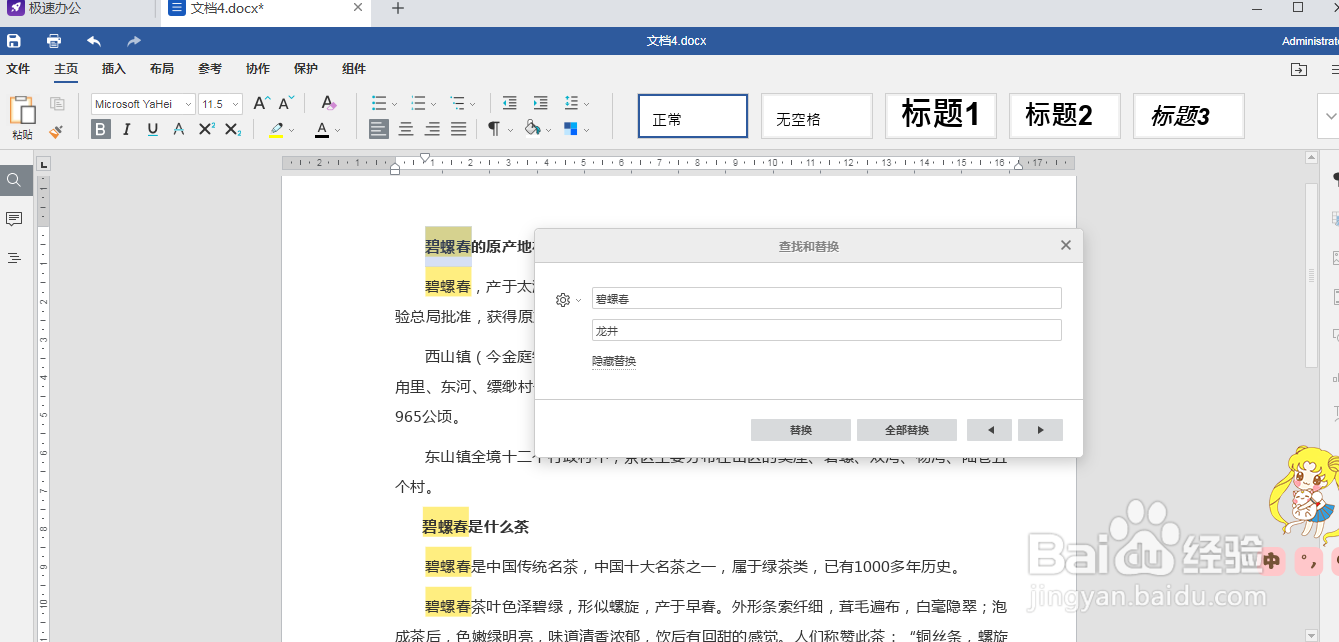Viewport: 1339px width, 642px height.
Task: Apply underline formatting
Action: (152, 129)
